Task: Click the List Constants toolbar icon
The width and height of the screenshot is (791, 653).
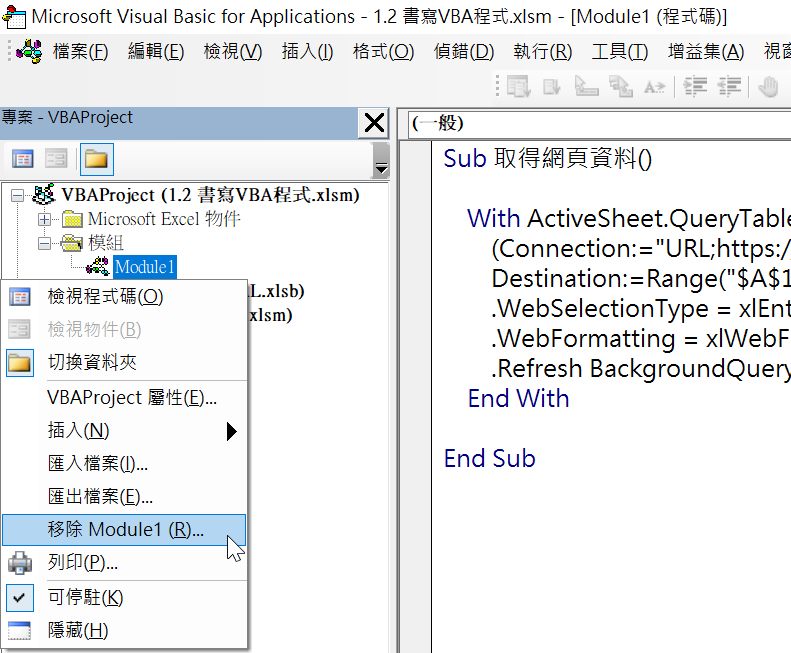Action: [552, 87]
